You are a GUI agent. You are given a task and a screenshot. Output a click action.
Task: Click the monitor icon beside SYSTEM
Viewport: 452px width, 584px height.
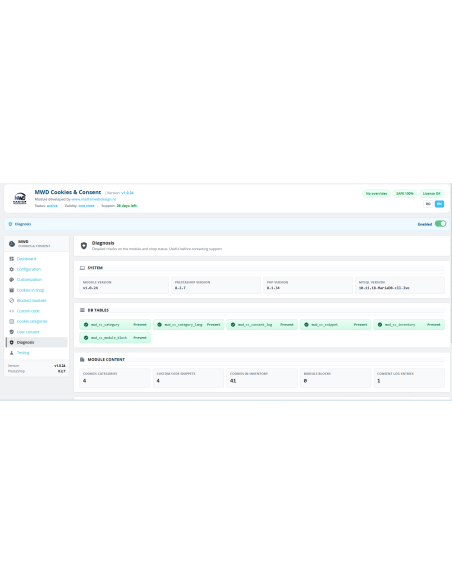point(82,268)
